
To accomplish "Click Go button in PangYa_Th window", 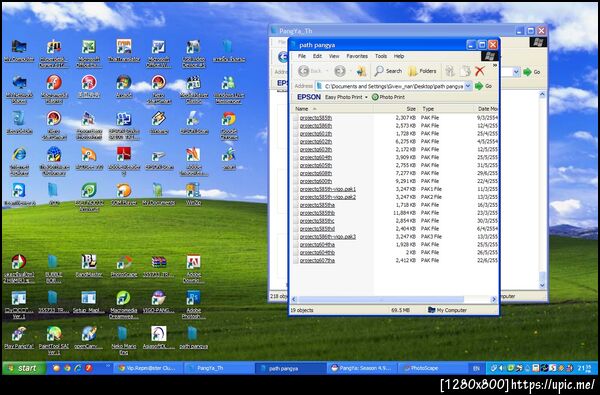I will 532,72.
